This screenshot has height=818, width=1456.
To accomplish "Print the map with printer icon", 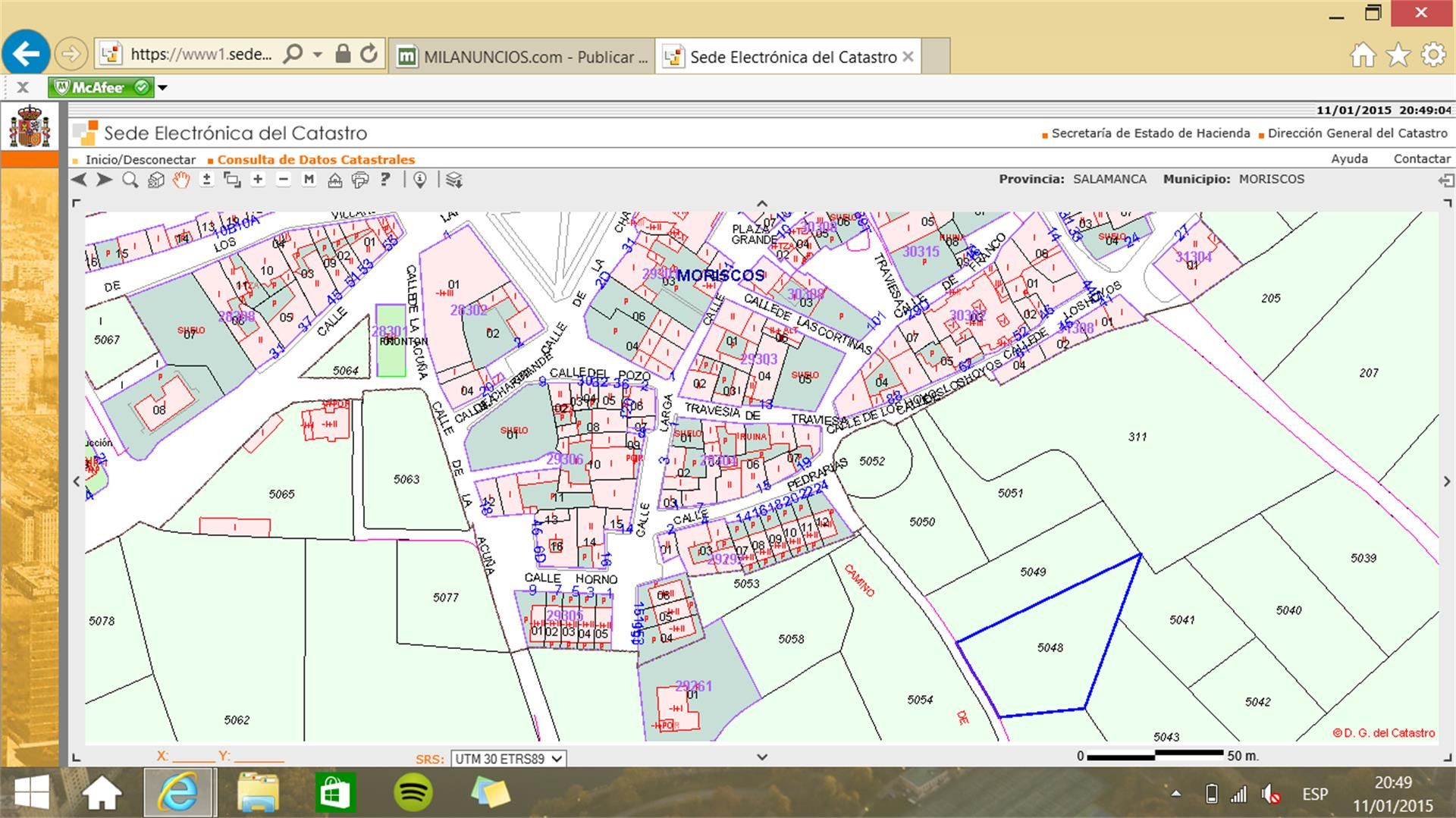I will (x=360, y=180).
